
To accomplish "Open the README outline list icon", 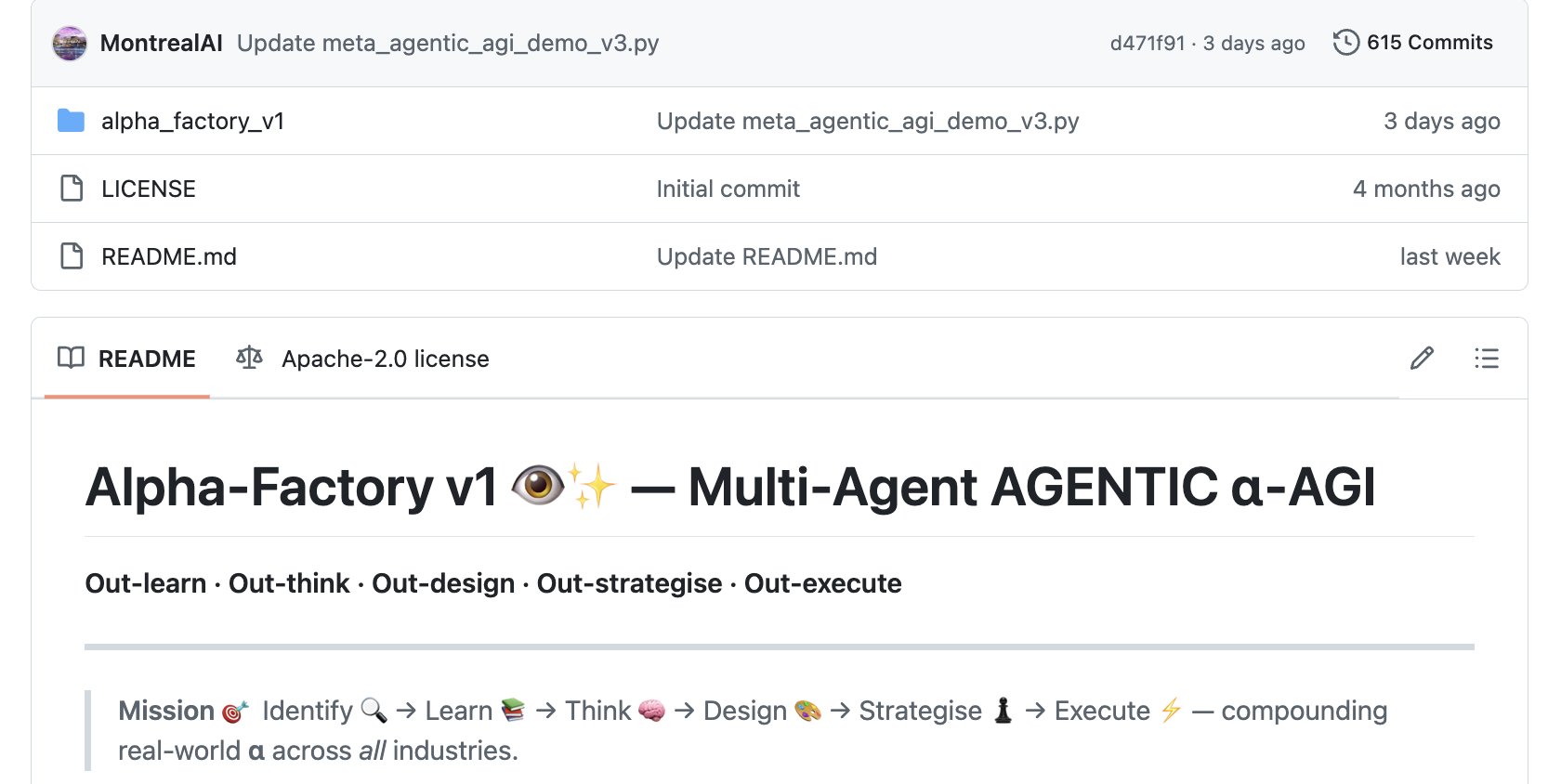I will pos(1487,359).
